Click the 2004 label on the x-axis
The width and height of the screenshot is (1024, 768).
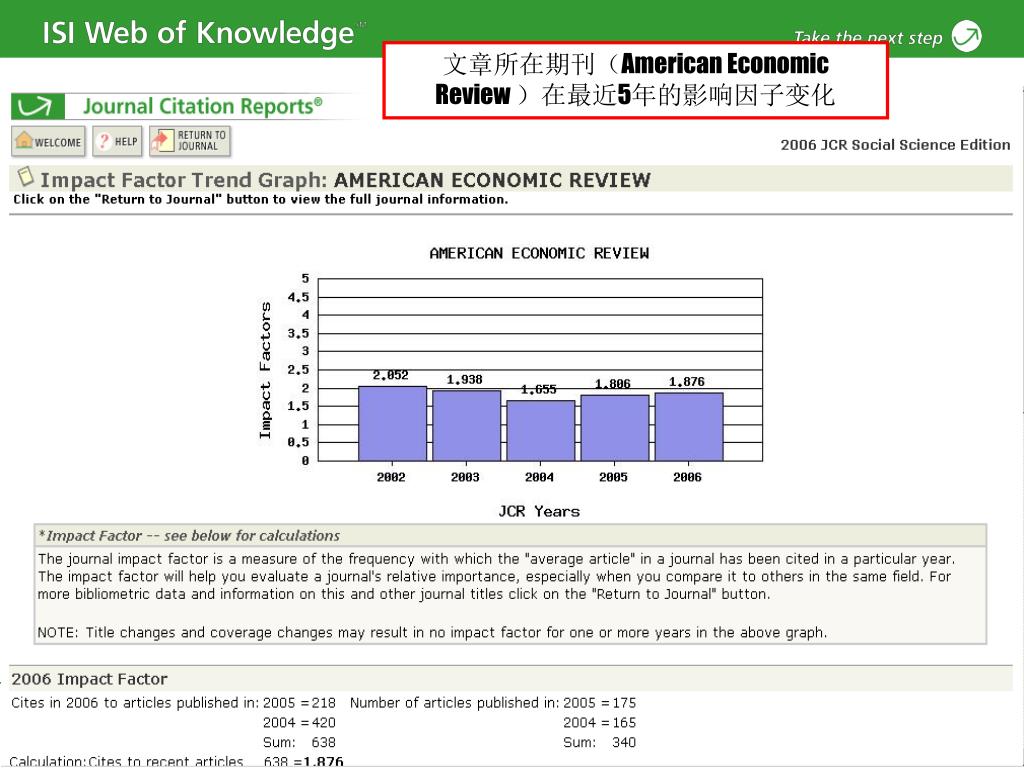539,477
